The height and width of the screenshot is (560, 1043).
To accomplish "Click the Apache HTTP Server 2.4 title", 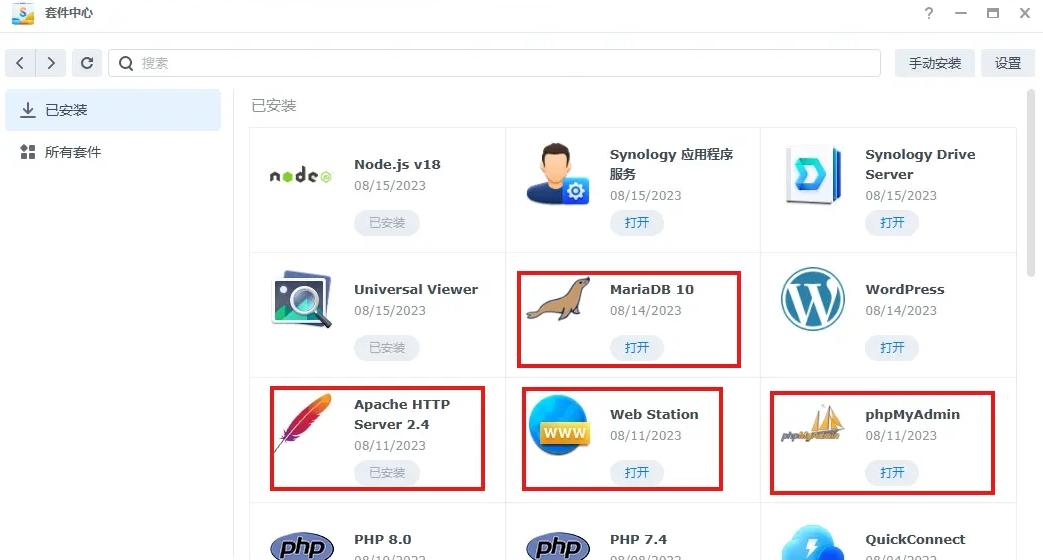I will pos(402,414).
